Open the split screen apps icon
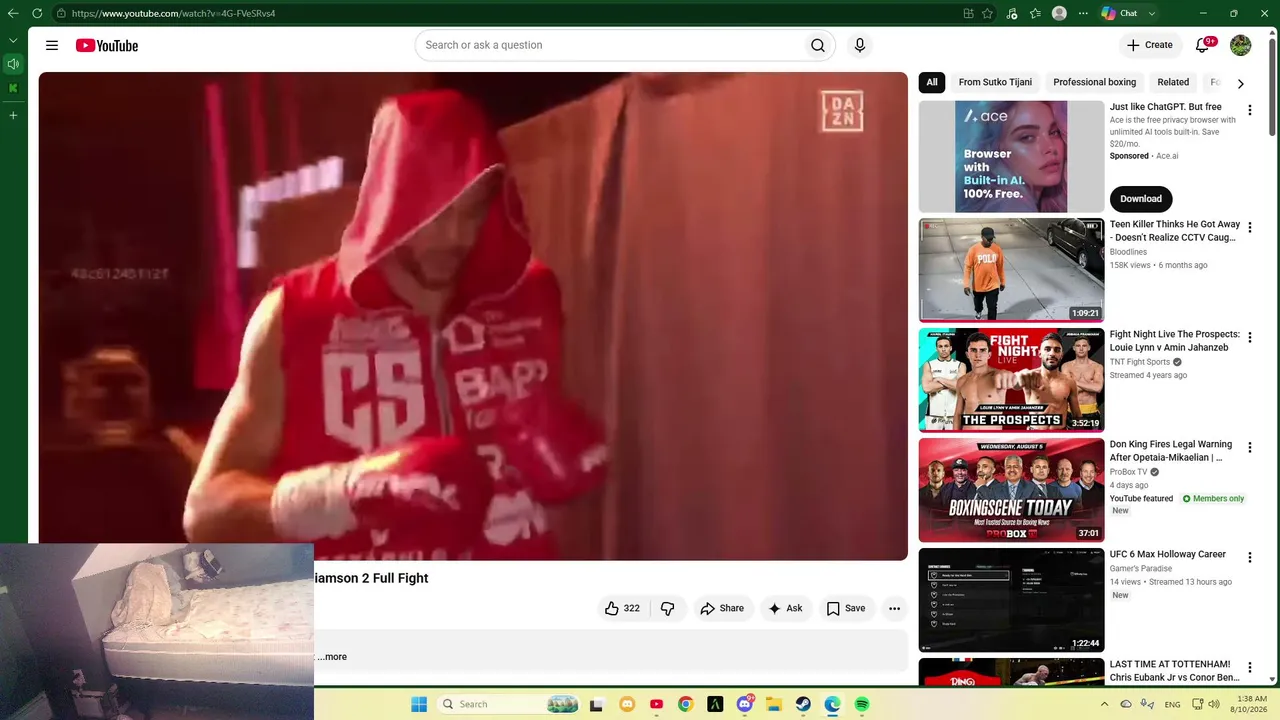Image resolution: width=1280 pixels, height=720 pixels. click(x=968, y=13)
